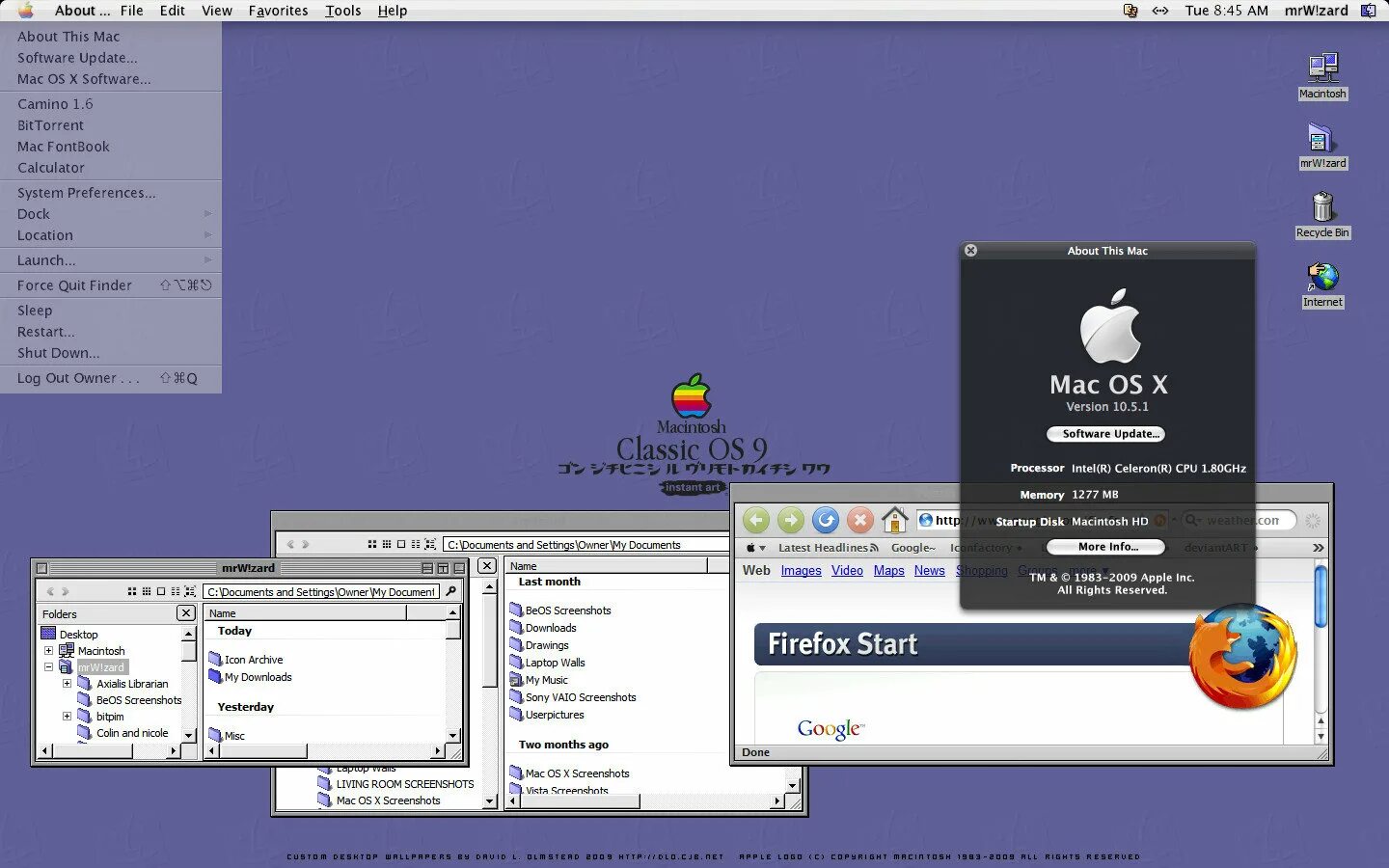
Task: Click Firefox's green Forward arrow
Action: [791, 521]
